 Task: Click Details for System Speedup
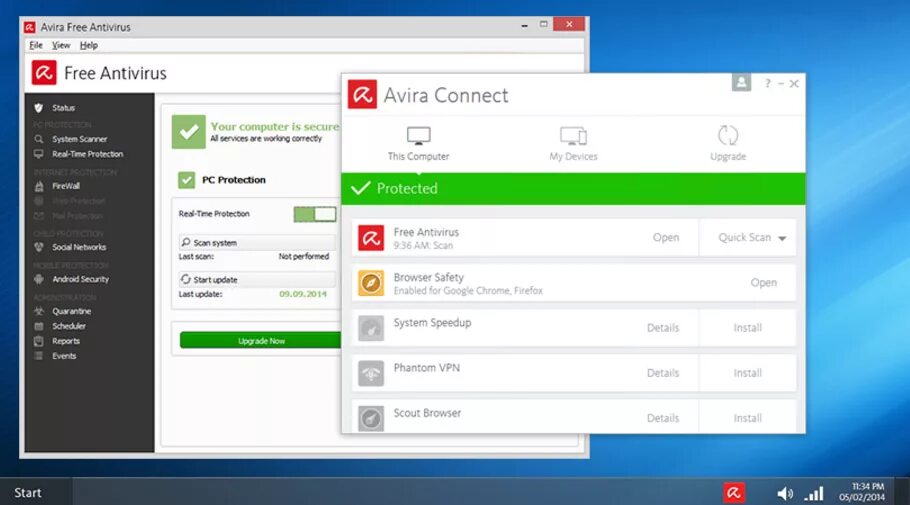tap(663, 328)
